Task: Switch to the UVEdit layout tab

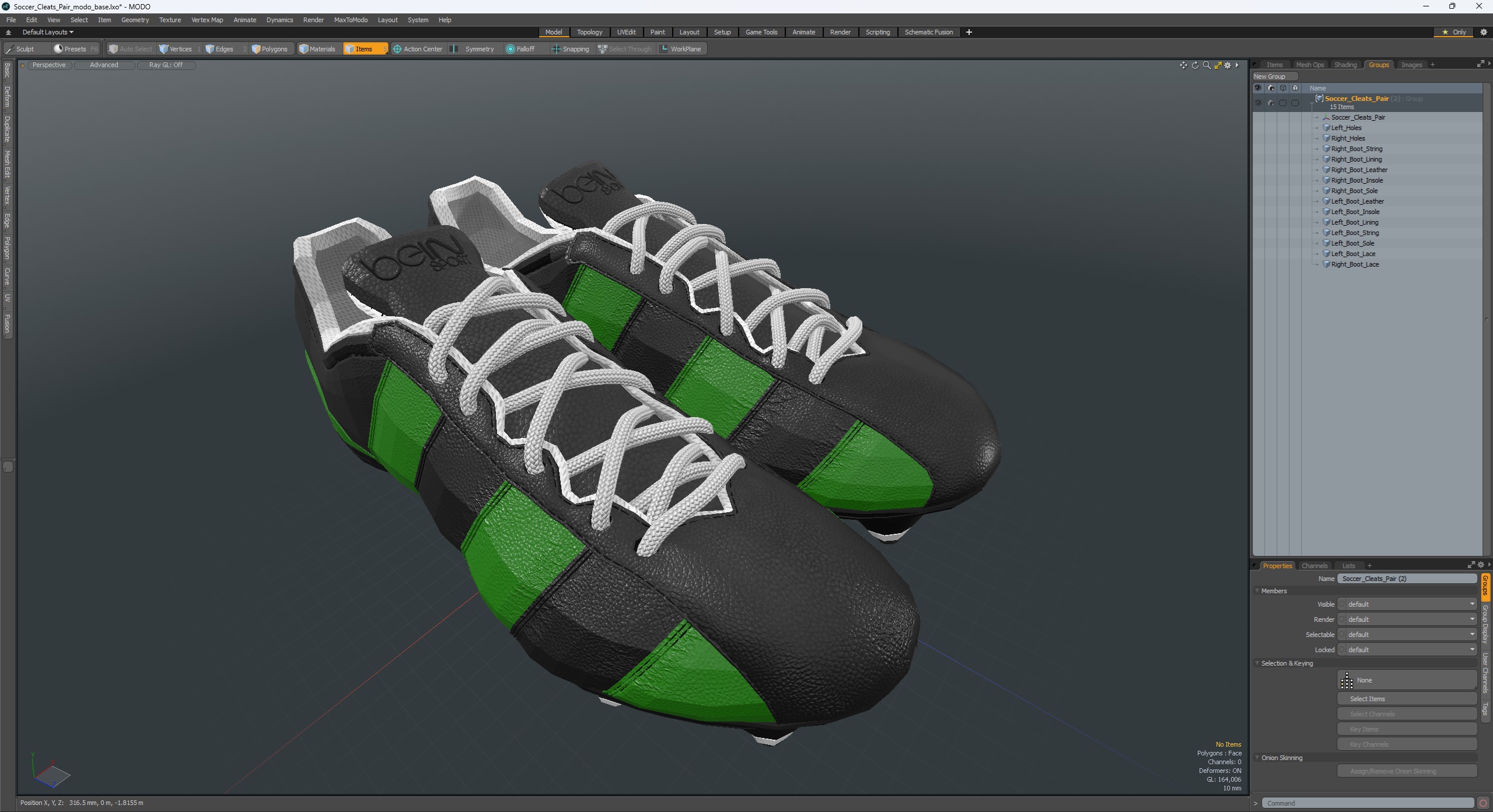Action: pyautogui.click(x=626, y=32)
